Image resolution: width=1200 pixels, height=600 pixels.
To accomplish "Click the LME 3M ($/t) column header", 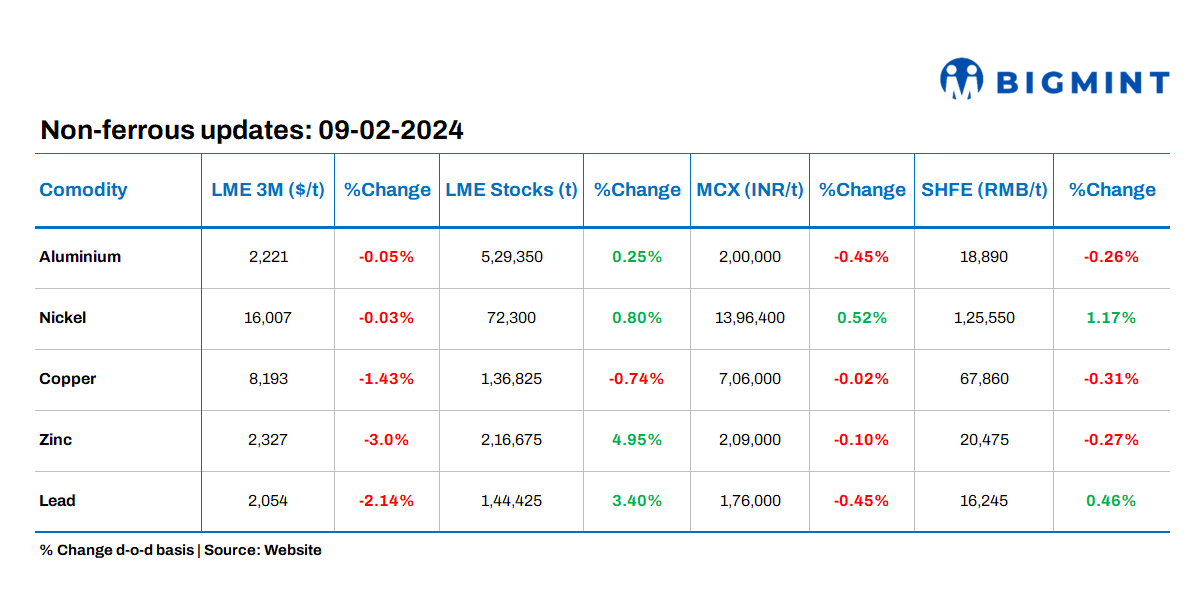I will click(x=268, y=190).
